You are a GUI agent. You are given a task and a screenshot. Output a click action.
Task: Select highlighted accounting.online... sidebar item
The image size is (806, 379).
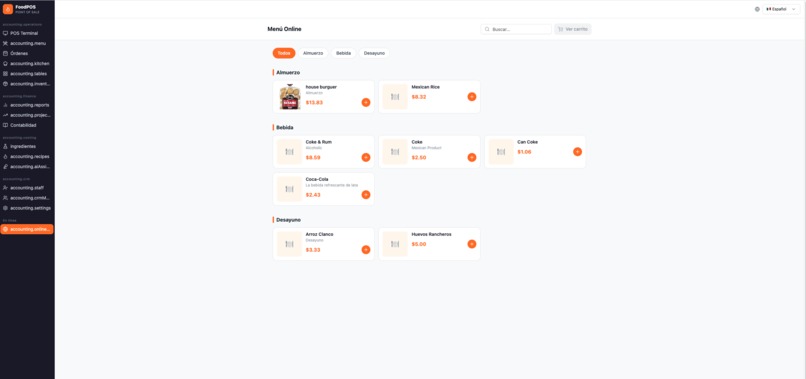coord(27,229)
